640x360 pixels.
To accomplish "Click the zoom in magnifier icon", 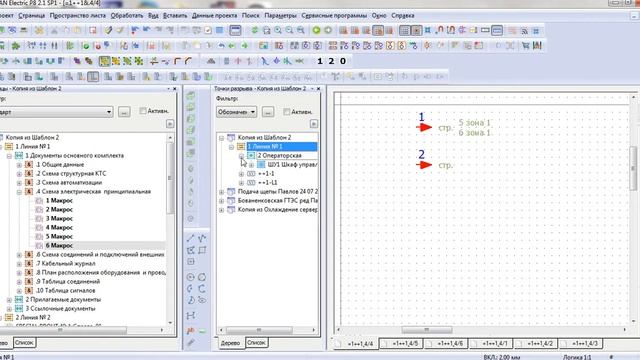I will pos(278,30).
